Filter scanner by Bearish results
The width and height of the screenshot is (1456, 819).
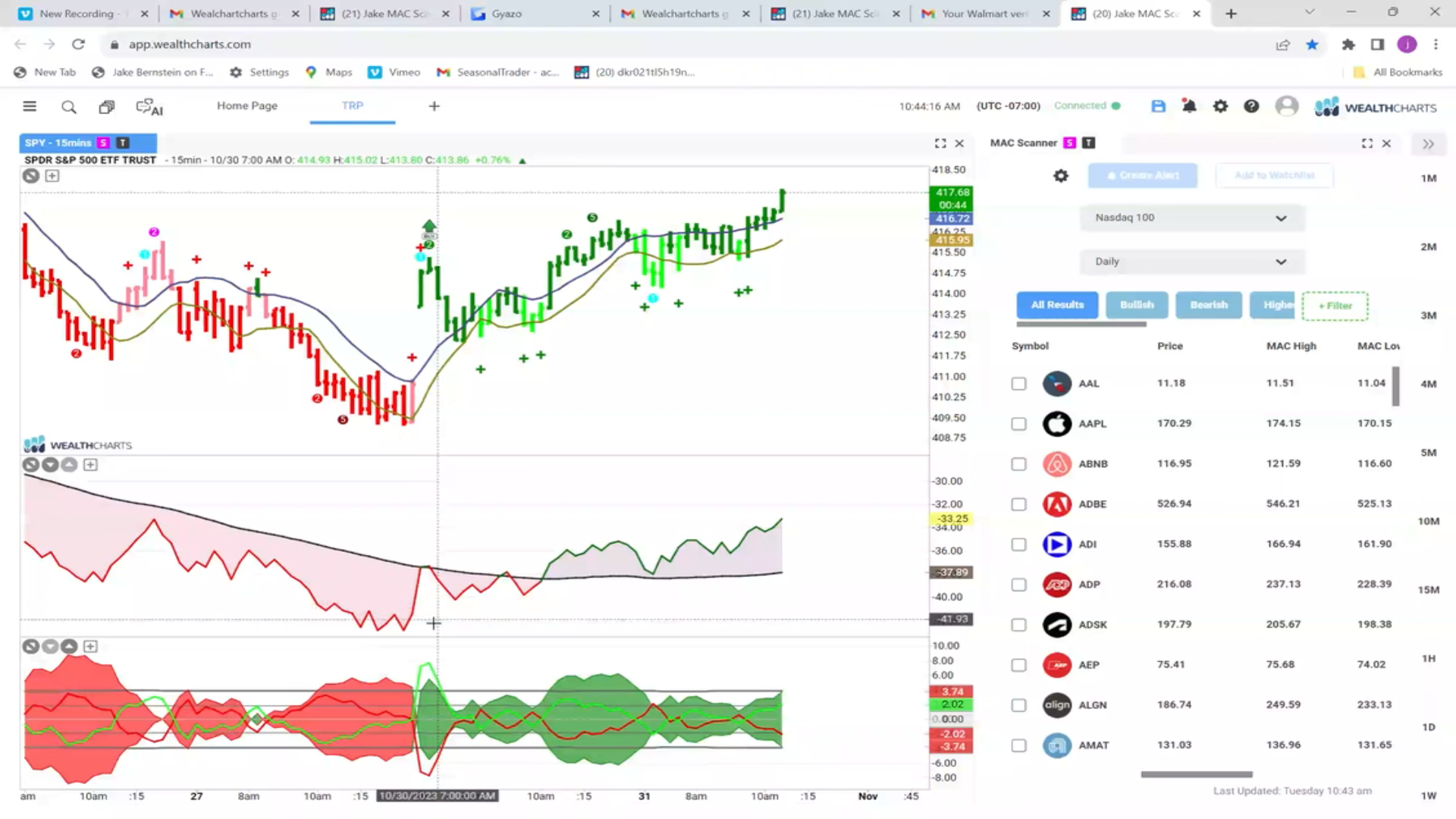pos(1209,305)
